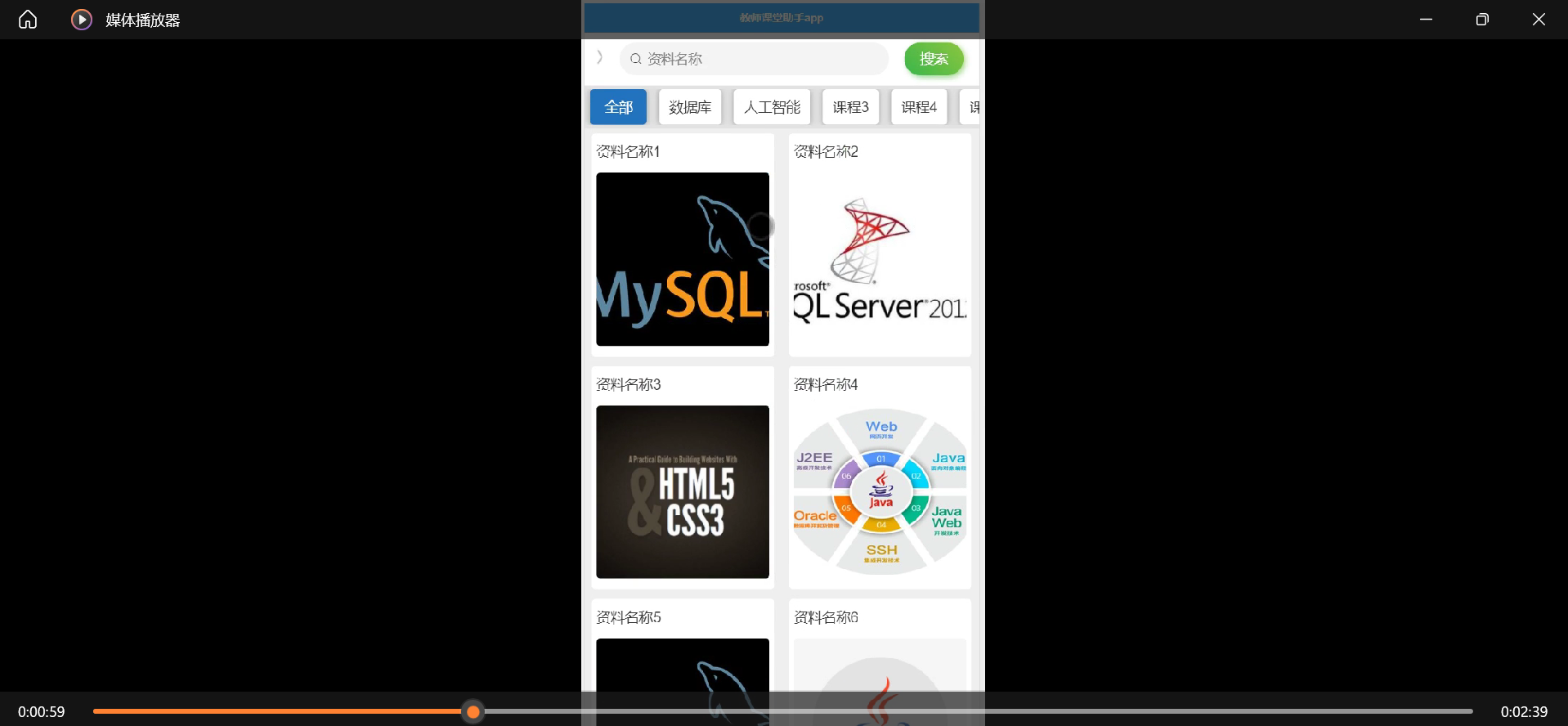Click the back chevron beside search box

599,57
